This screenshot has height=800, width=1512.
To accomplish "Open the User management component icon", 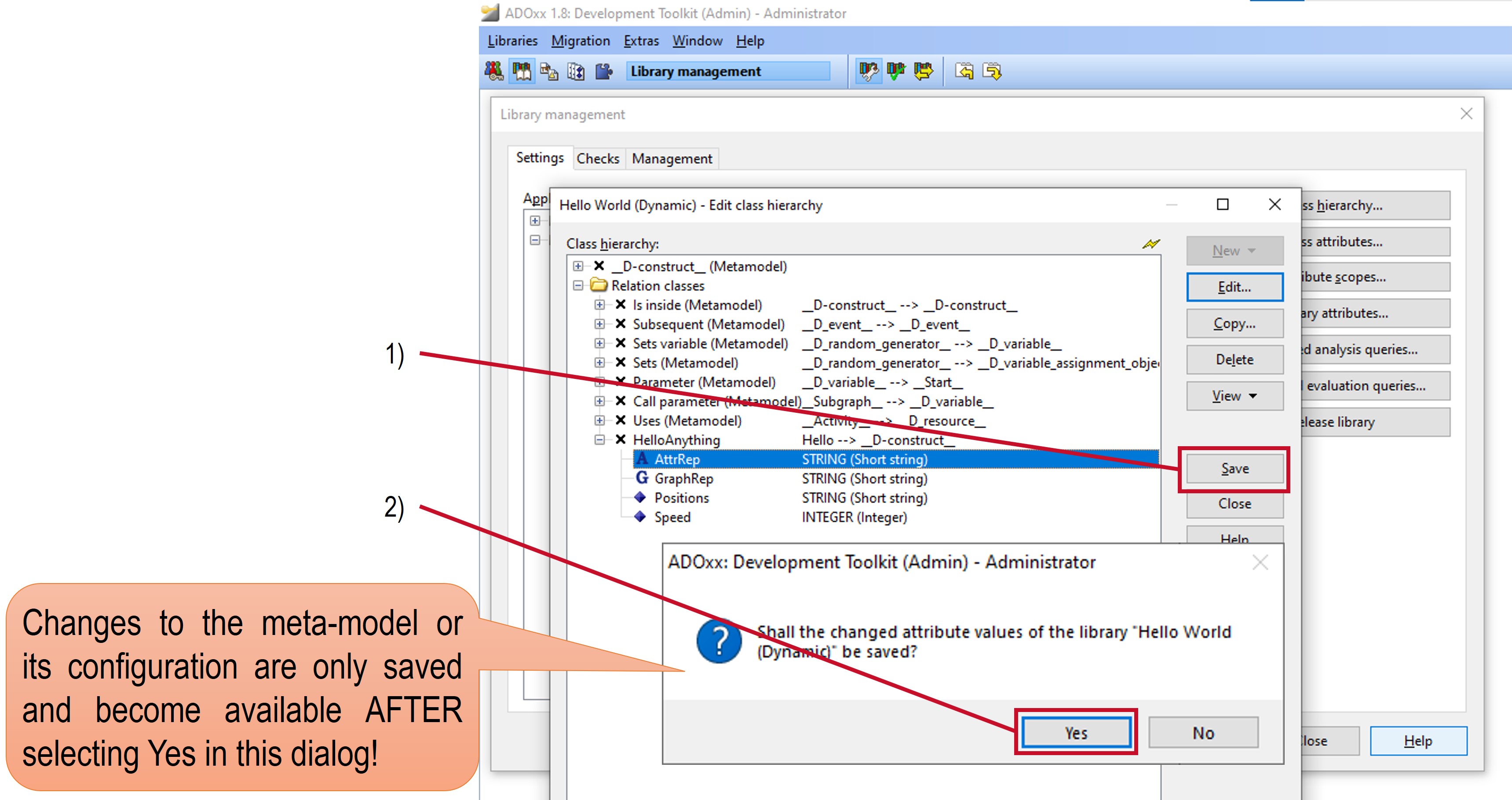I will pos(493,71).
